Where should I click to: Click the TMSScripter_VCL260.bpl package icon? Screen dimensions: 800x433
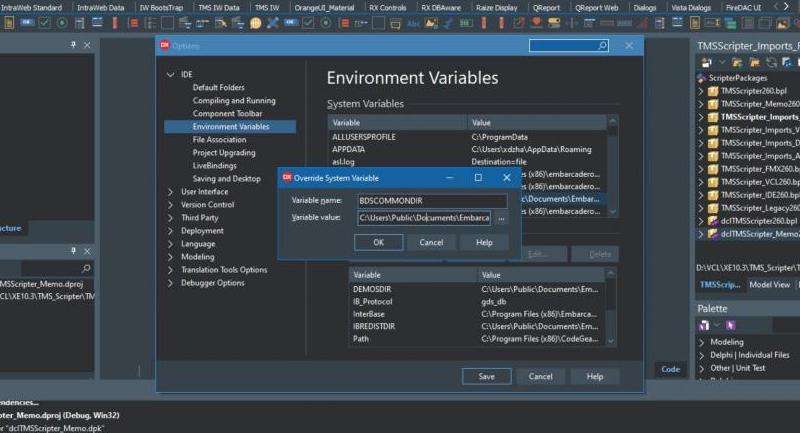tap(713, 181)
